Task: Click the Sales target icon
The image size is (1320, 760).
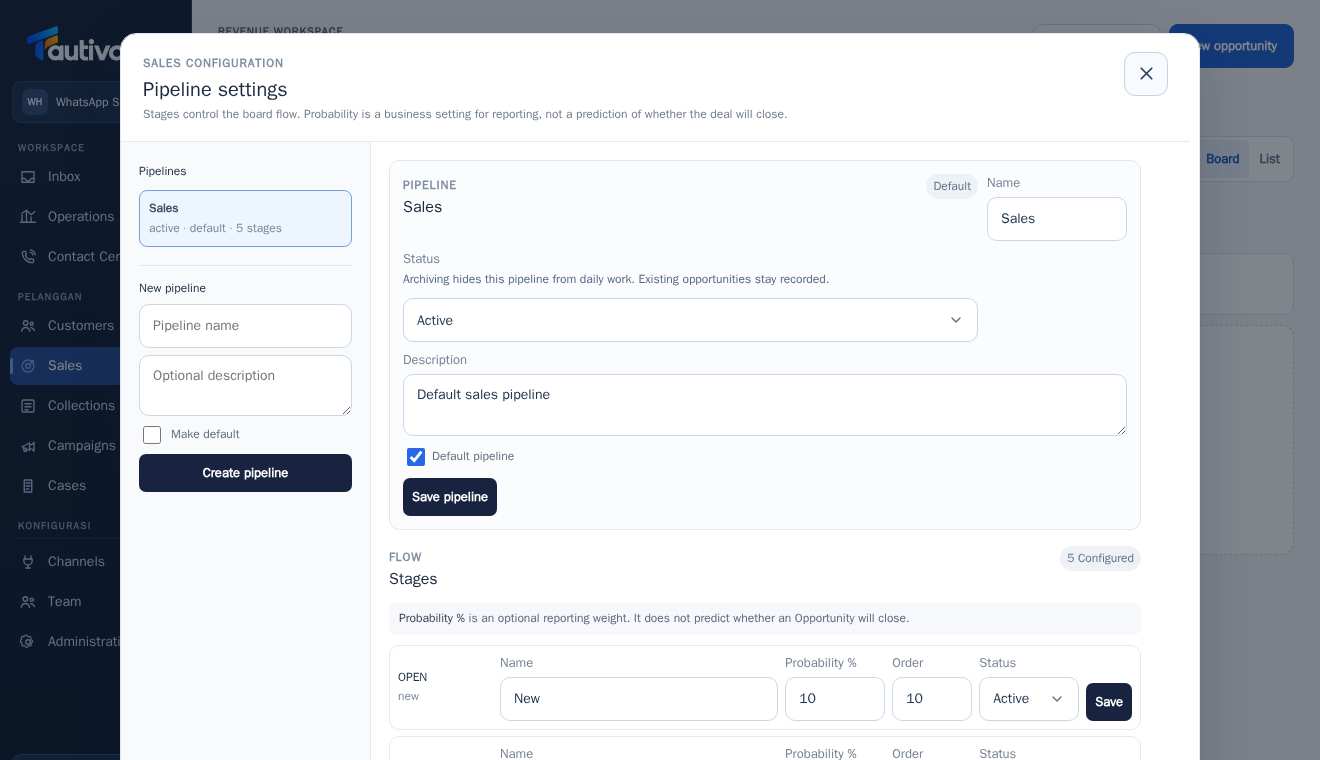Action: pos(28,366)
